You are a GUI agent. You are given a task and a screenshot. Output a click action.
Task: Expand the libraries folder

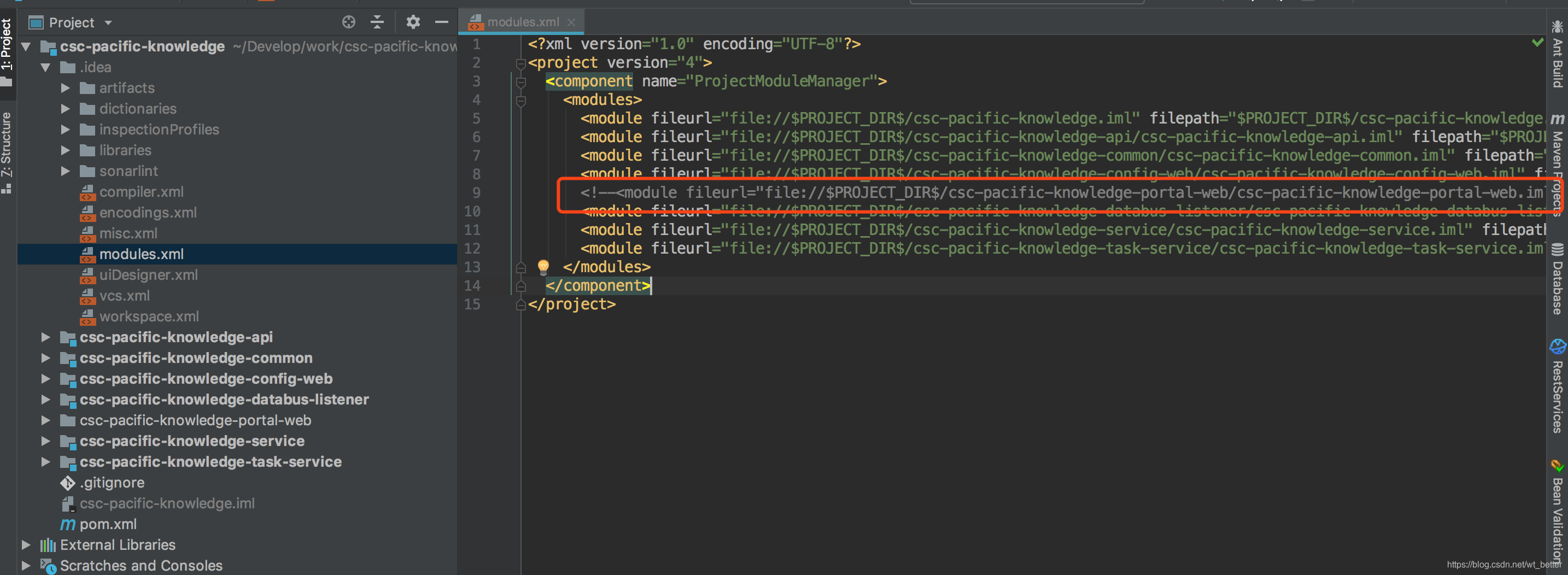[x=65, y=150]
